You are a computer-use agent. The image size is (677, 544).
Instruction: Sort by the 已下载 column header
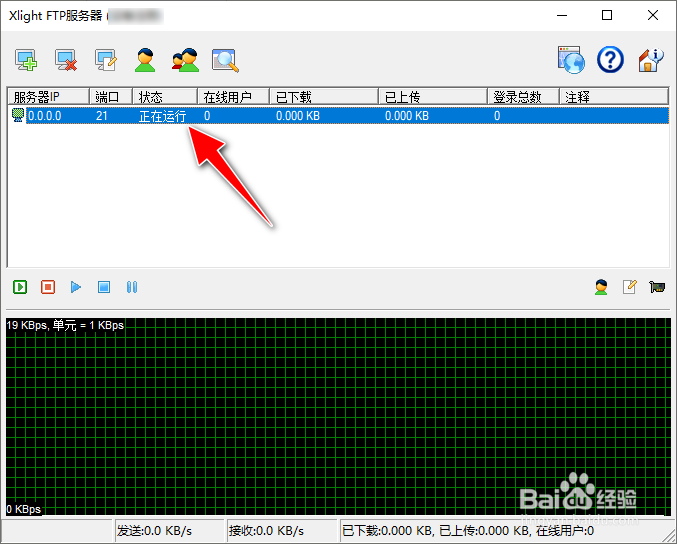(x=324, y=97)
